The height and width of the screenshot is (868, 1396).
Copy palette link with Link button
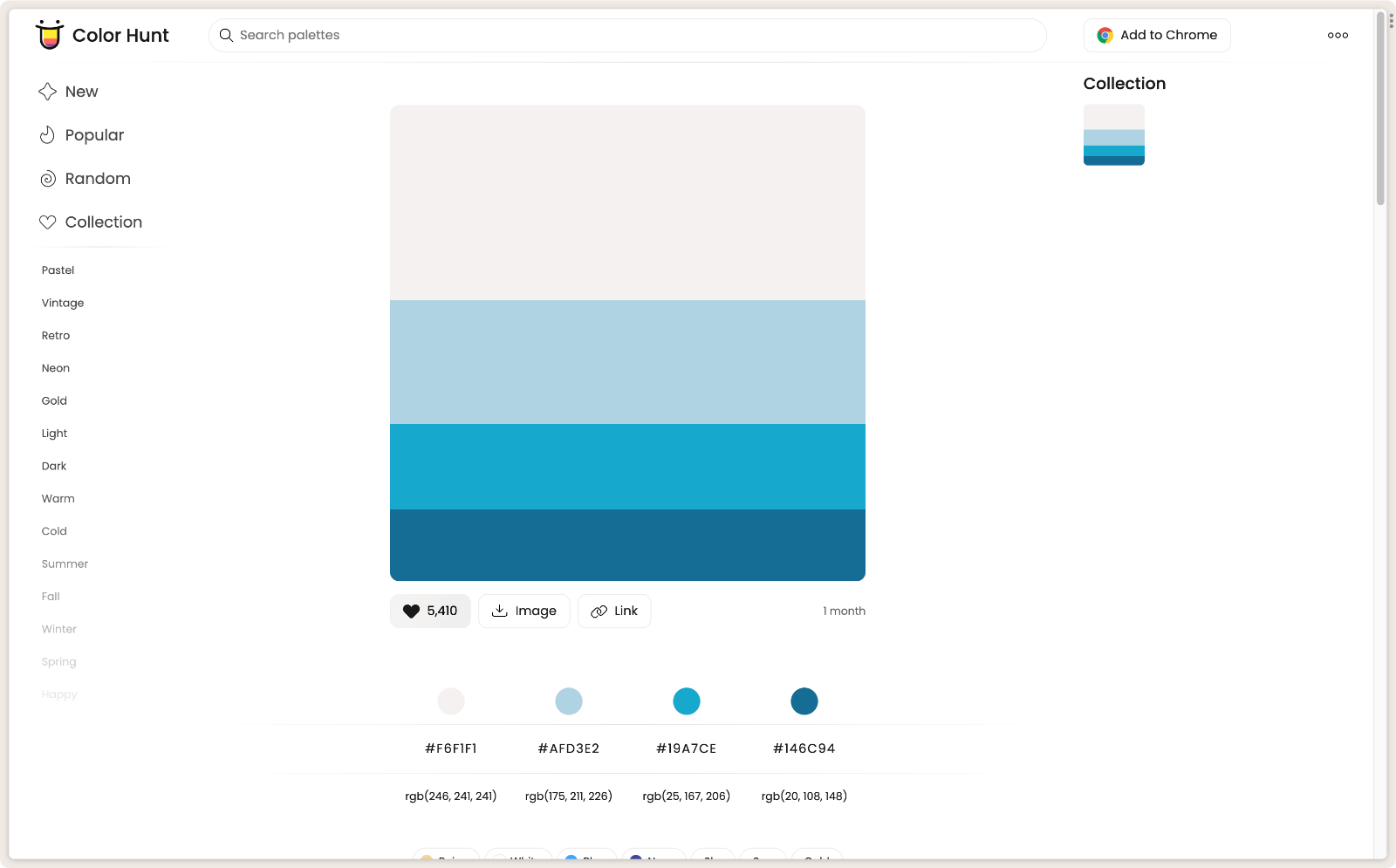[614, 611]
